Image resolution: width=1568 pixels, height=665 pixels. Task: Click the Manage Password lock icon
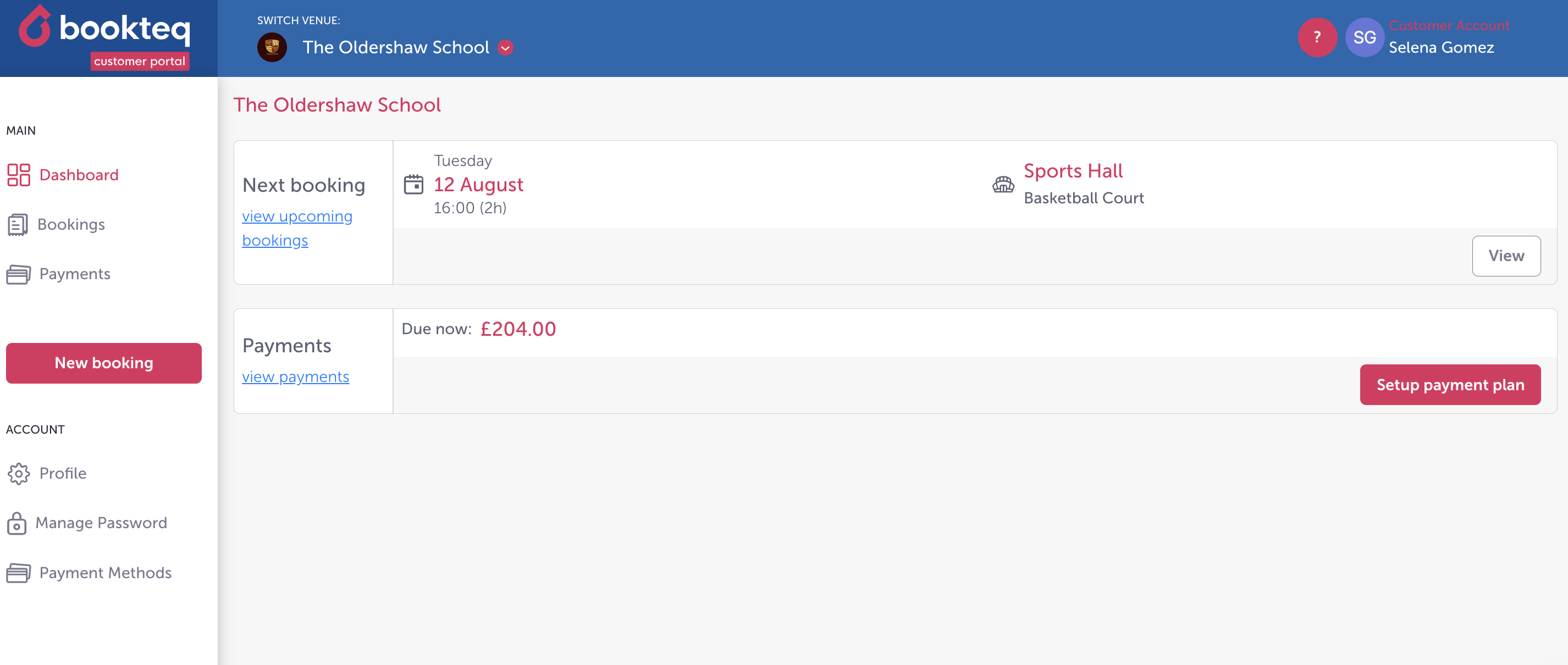[16, 523]
